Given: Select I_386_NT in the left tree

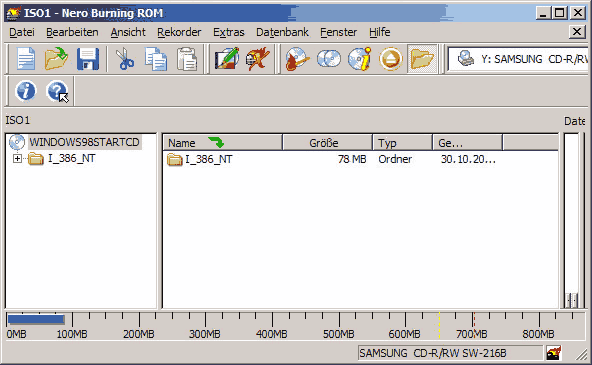Looking at the screenshot, I should coord(72,159).
